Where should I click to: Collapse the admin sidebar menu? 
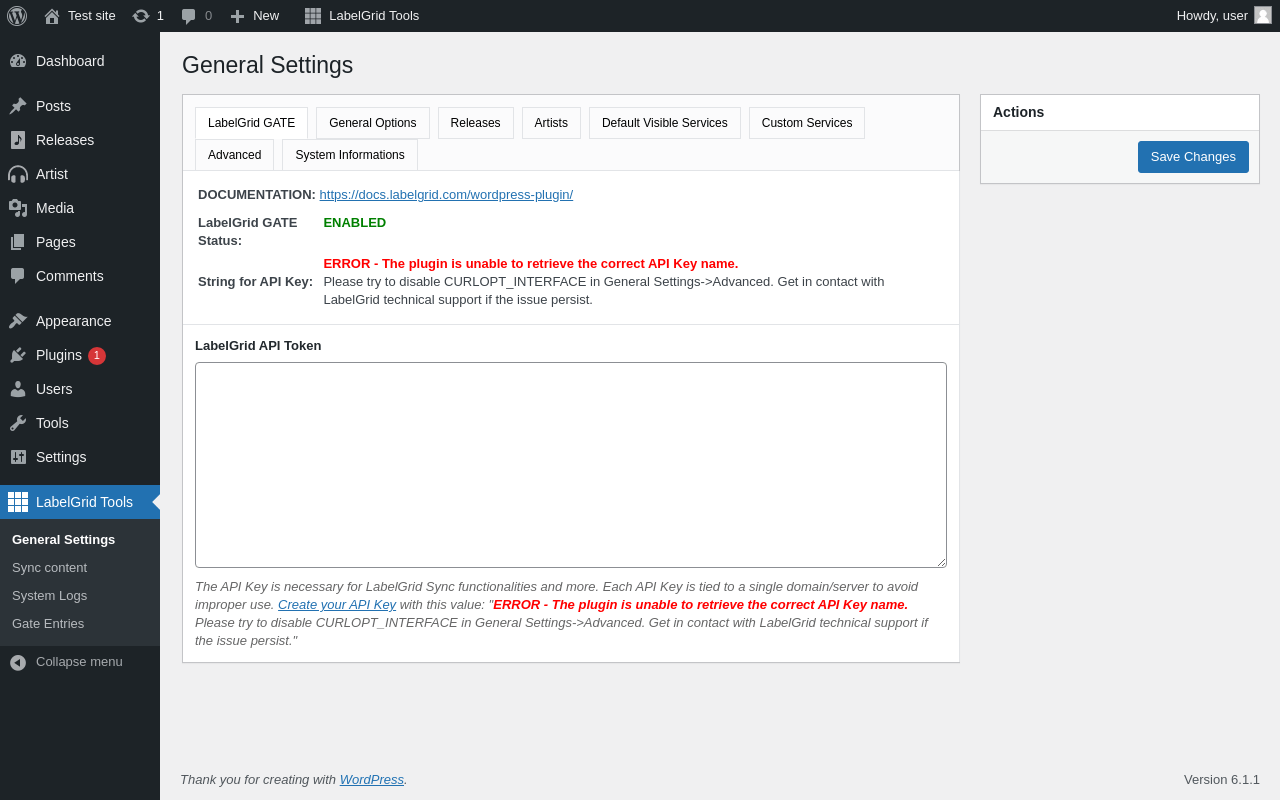pos(78,662)
